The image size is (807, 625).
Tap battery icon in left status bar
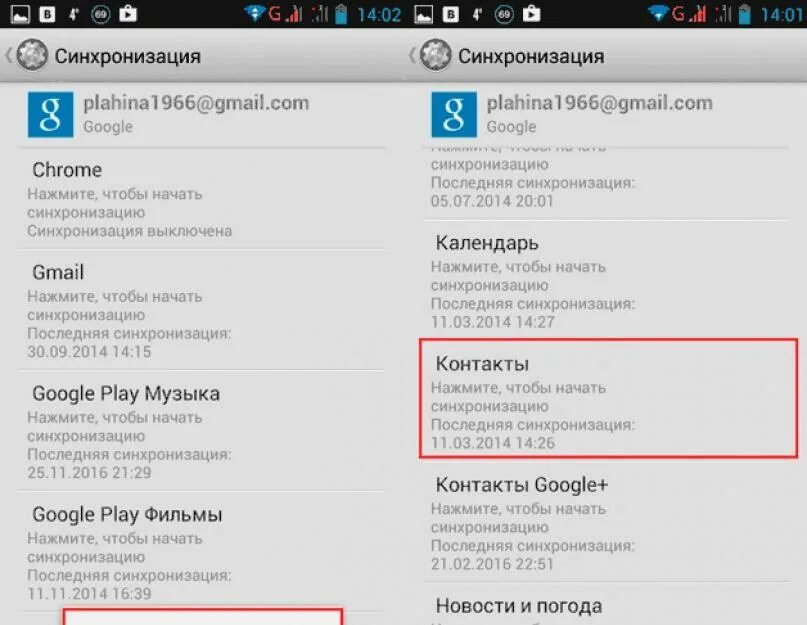coord(341,14)
